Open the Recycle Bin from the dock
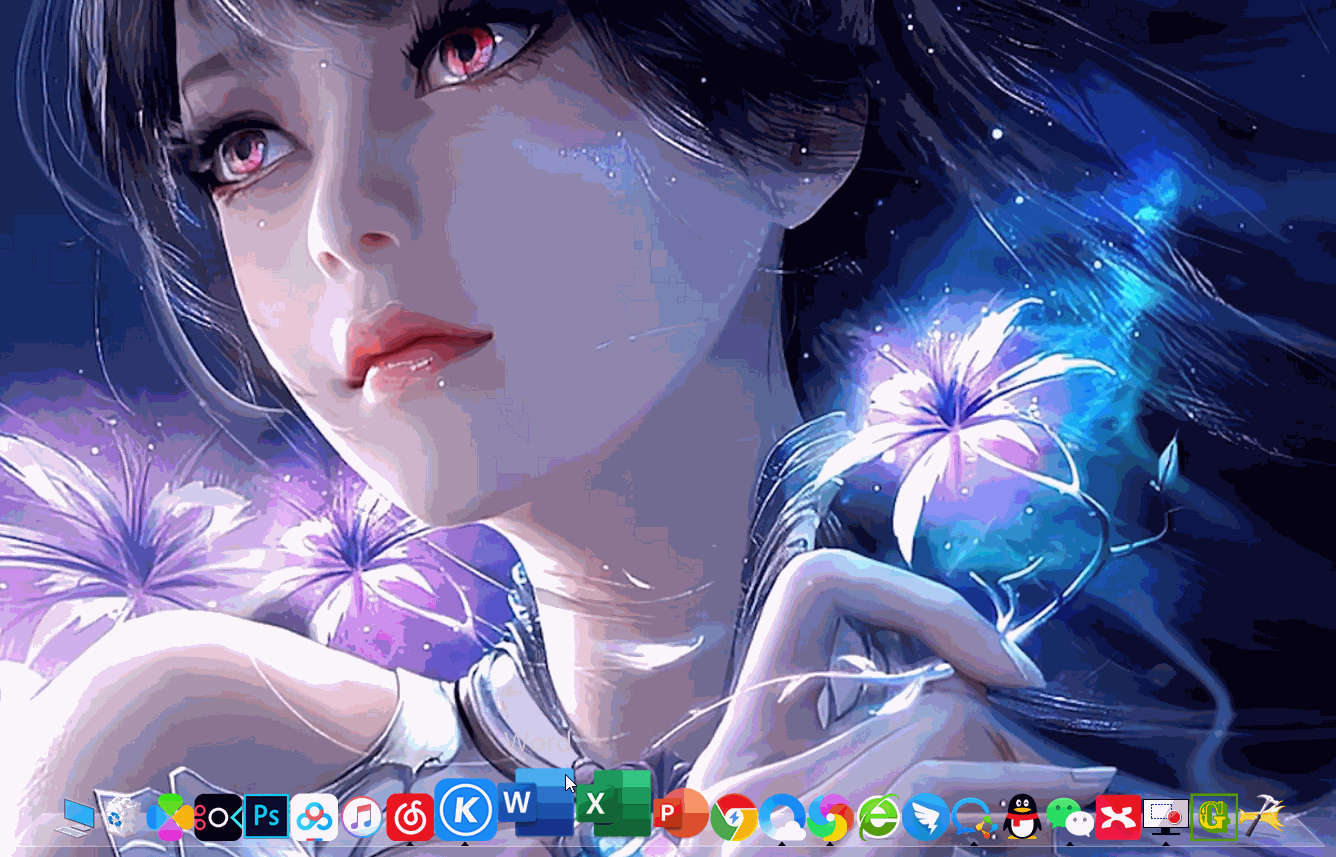Viewport: 1336px width, 857px height. click(x=122, y=816)
